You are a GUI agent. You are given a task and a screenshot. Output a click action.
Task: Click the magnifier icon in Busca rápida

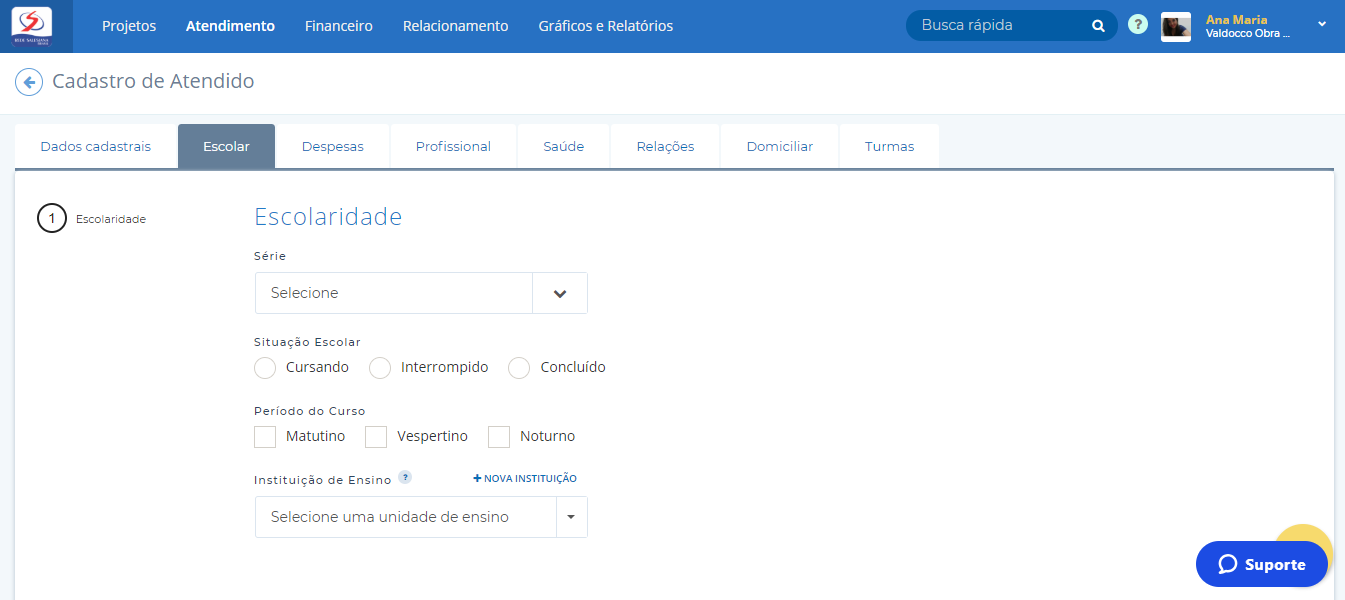pyautogui.click(x=1098, y=26)
